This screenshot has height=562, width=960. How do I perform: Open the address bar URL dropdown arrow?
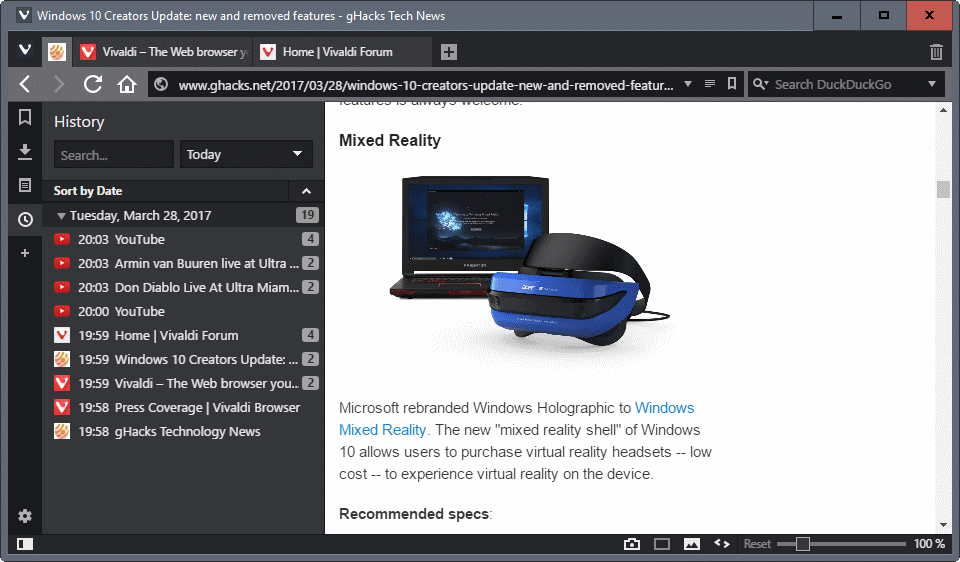point(687,84)
